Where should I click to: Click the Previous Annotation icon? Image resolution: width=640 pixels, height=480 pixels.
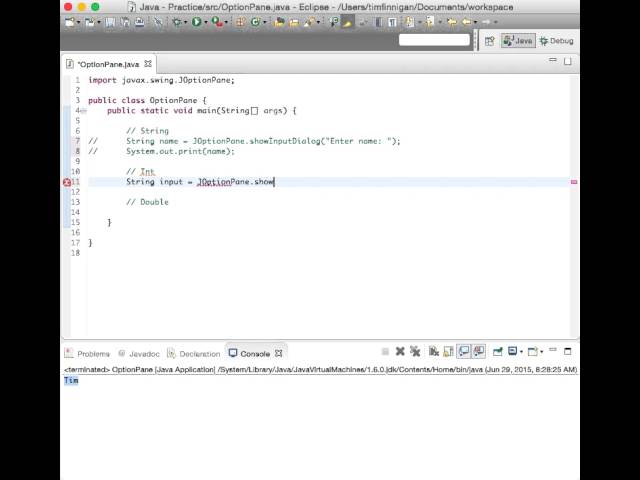429,22
